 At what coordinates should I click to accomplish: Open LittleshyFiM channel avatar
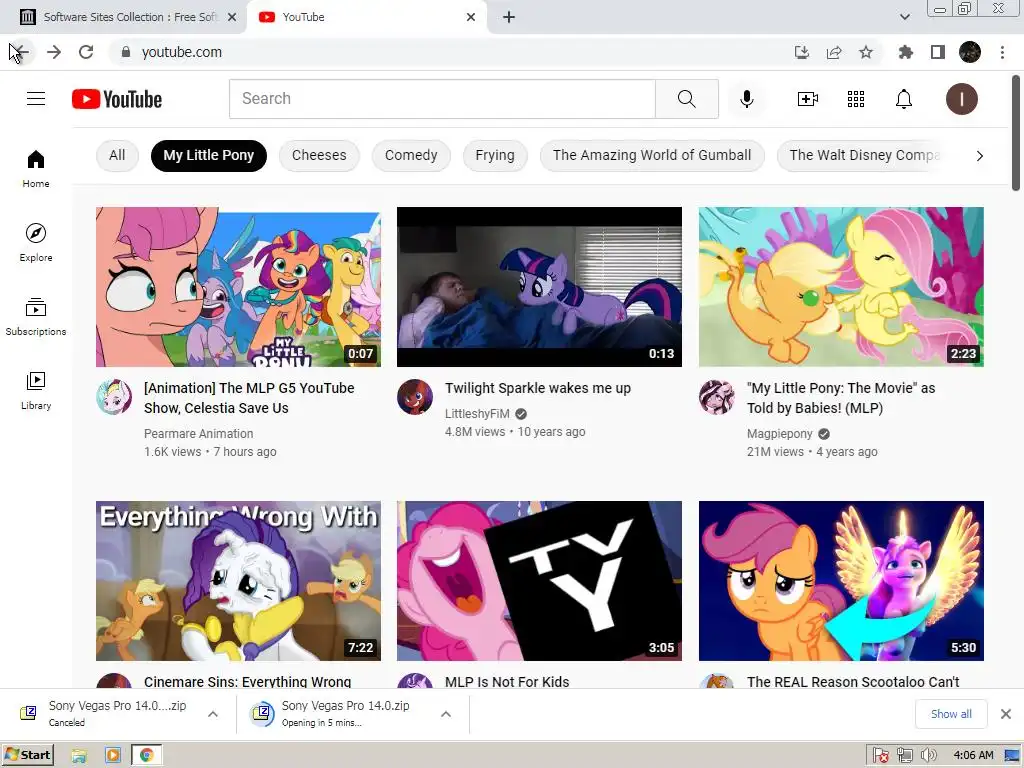[x=415, y=396]
